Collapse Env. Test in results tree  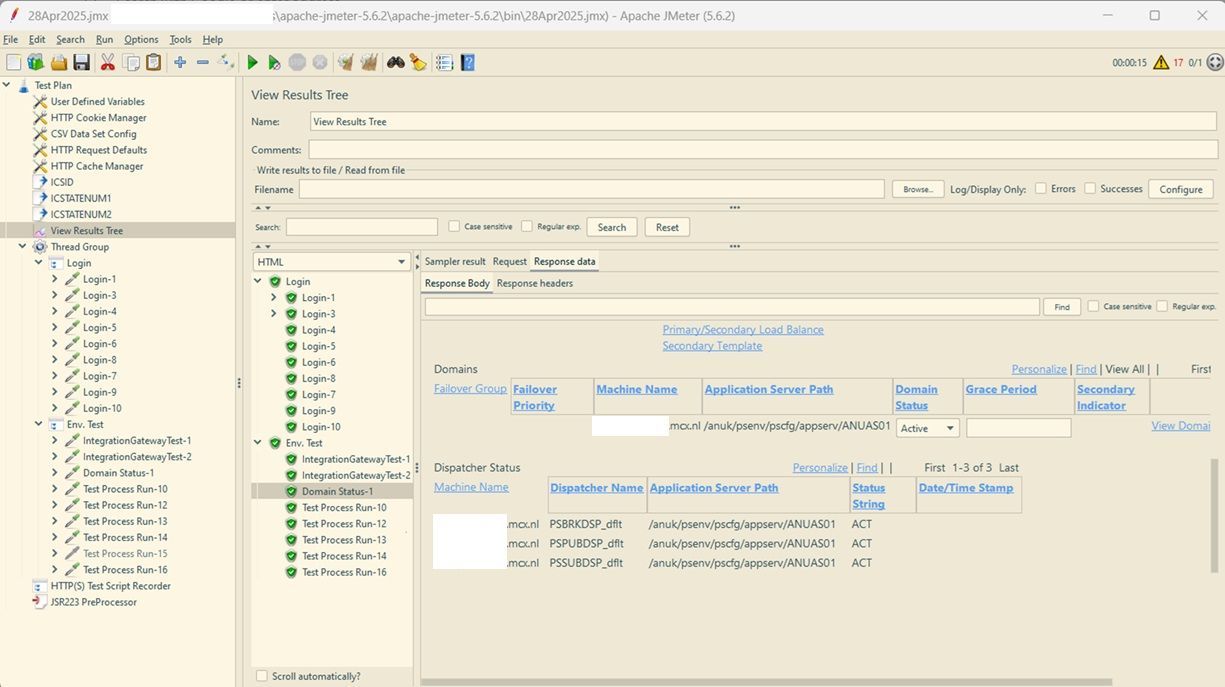click(x=258, y=443)
